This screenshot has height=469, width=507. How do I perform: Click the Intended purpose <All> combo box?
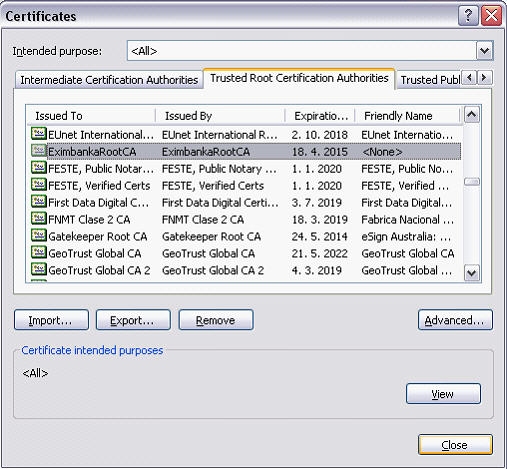(x=310, y=51)
